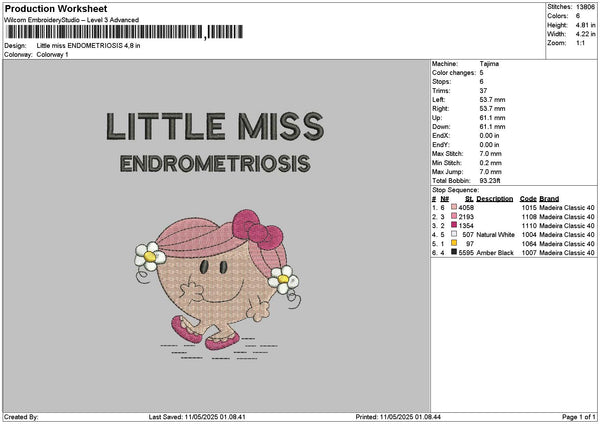This screenshot has height=424, width=600.
Task: Click the 'ENDROMETRIOSIS' stitched text in the preview
Action: (x=215, y=164)
